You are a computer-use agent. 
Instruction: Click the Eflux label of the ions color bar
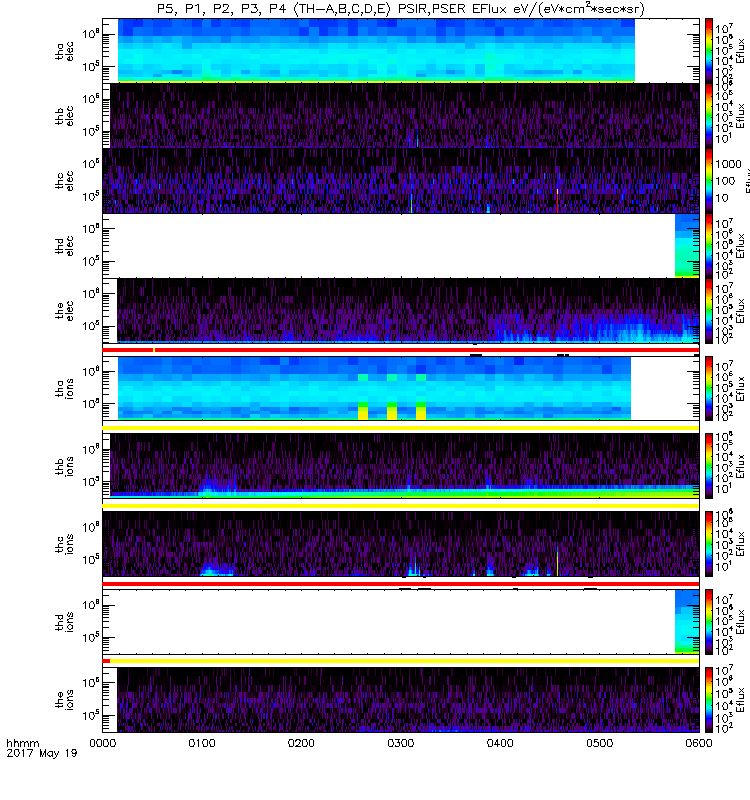point(740,699)
